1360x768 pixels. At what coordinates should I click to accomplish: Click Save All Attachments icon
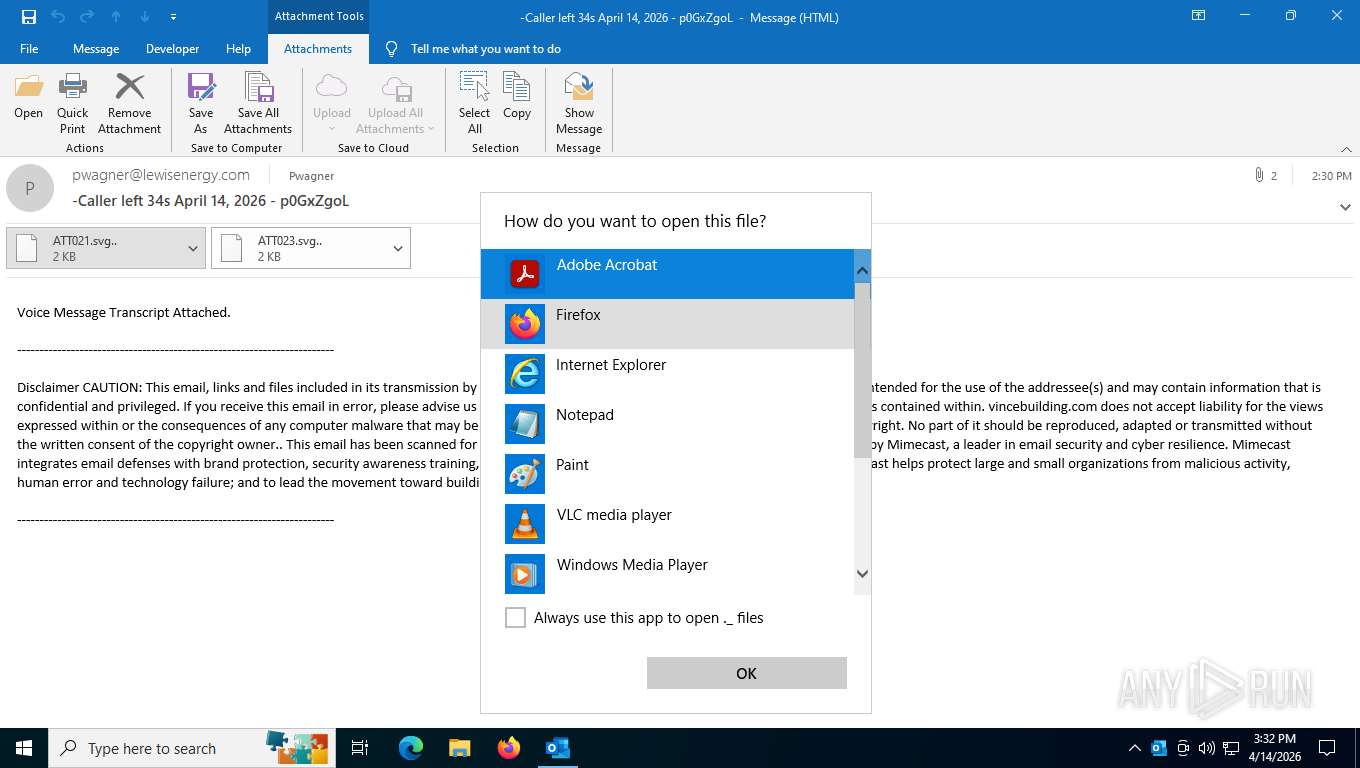pos(258,103)
